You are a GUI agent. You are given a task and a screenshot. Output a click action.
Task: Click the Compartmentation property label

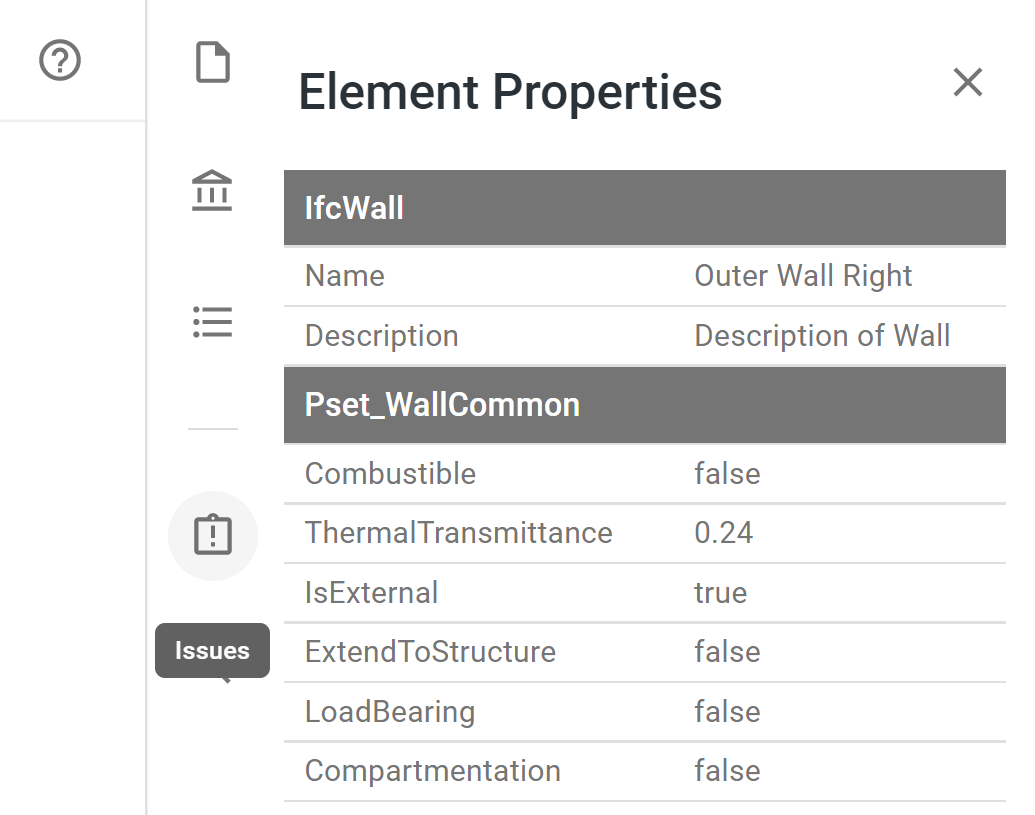(x=432, y=771)
